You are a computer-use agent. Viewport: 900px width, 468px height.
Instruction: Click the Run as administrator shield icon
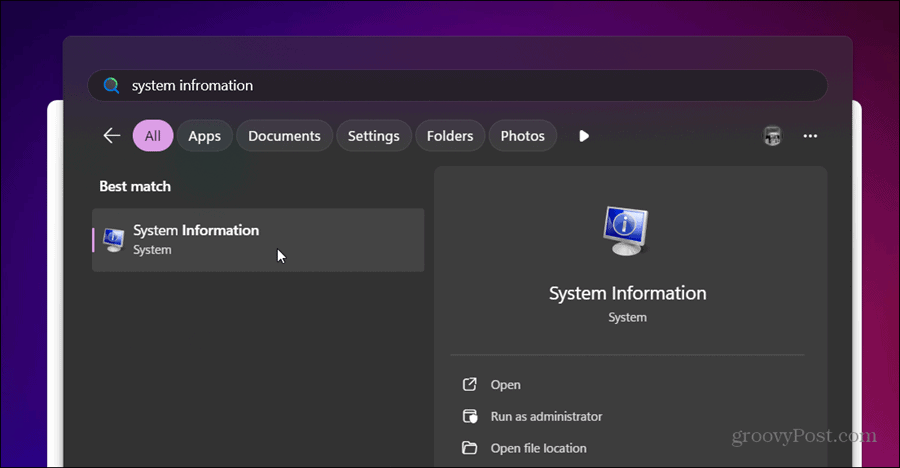(470, 416)
